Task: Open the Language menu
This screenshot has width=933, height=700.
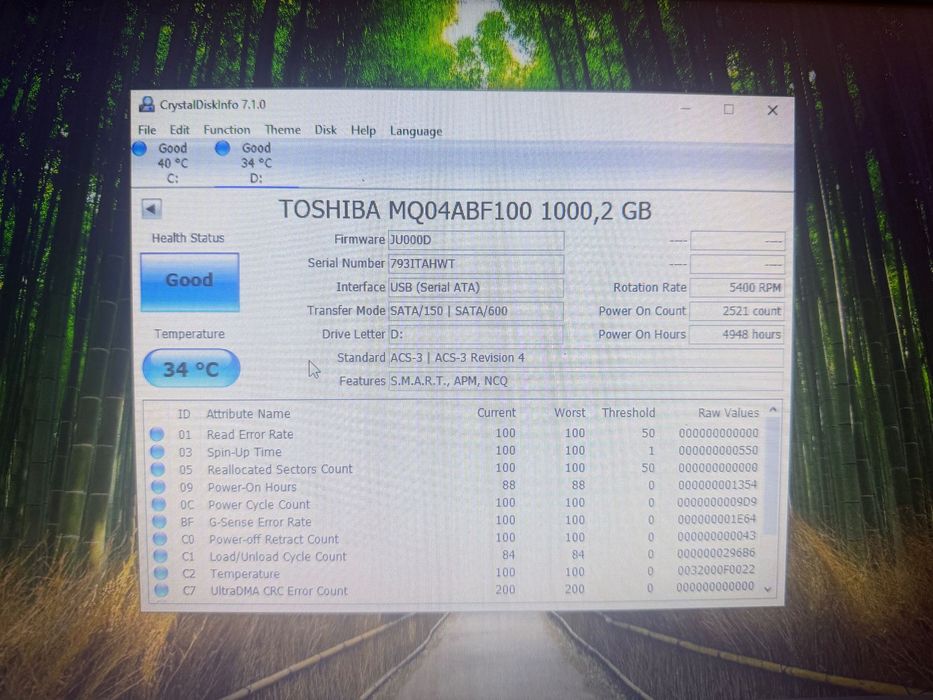Action: click(416, 131)
